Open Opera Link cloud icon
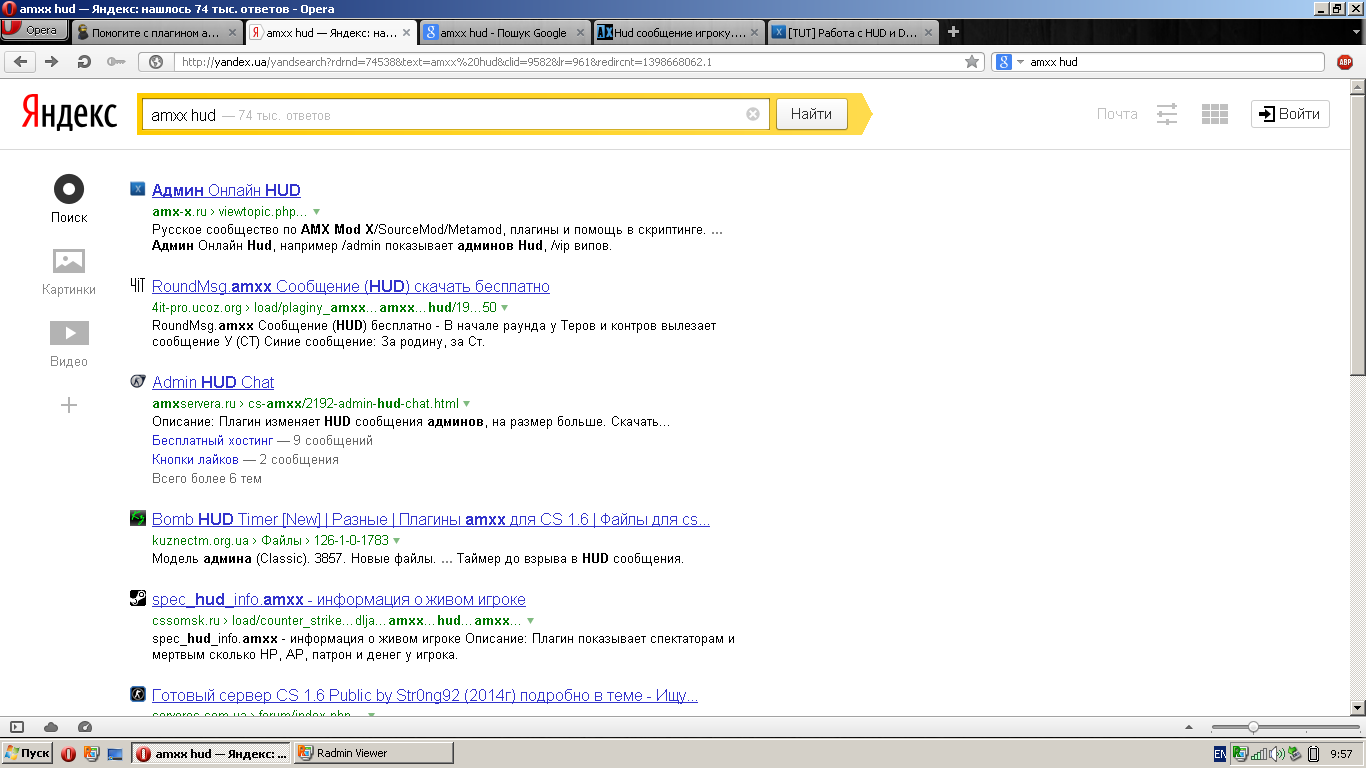Viewport: 1366px width, 768px height. click(51, 727)
